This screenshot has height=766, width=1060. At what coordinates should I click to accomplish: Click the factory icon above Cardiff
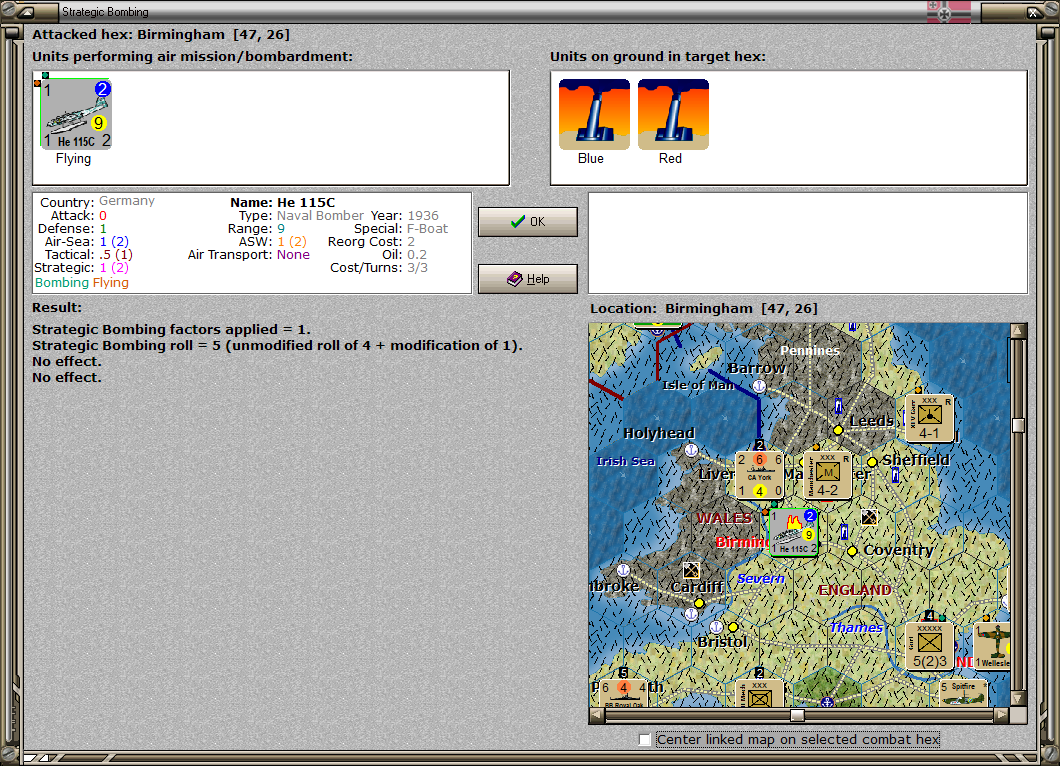pyautogui.click(x=691, y=570)
